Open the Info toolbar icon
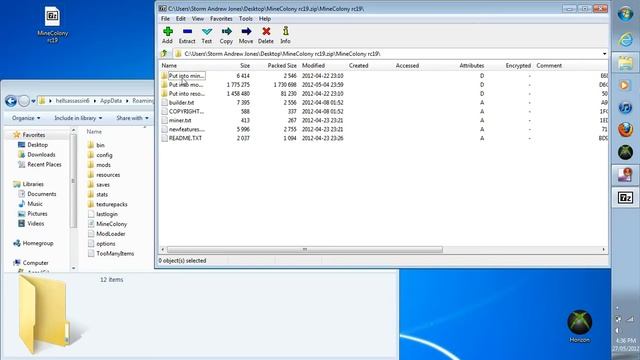The width and height of the screenshot is (640, 360). [285, 35]
